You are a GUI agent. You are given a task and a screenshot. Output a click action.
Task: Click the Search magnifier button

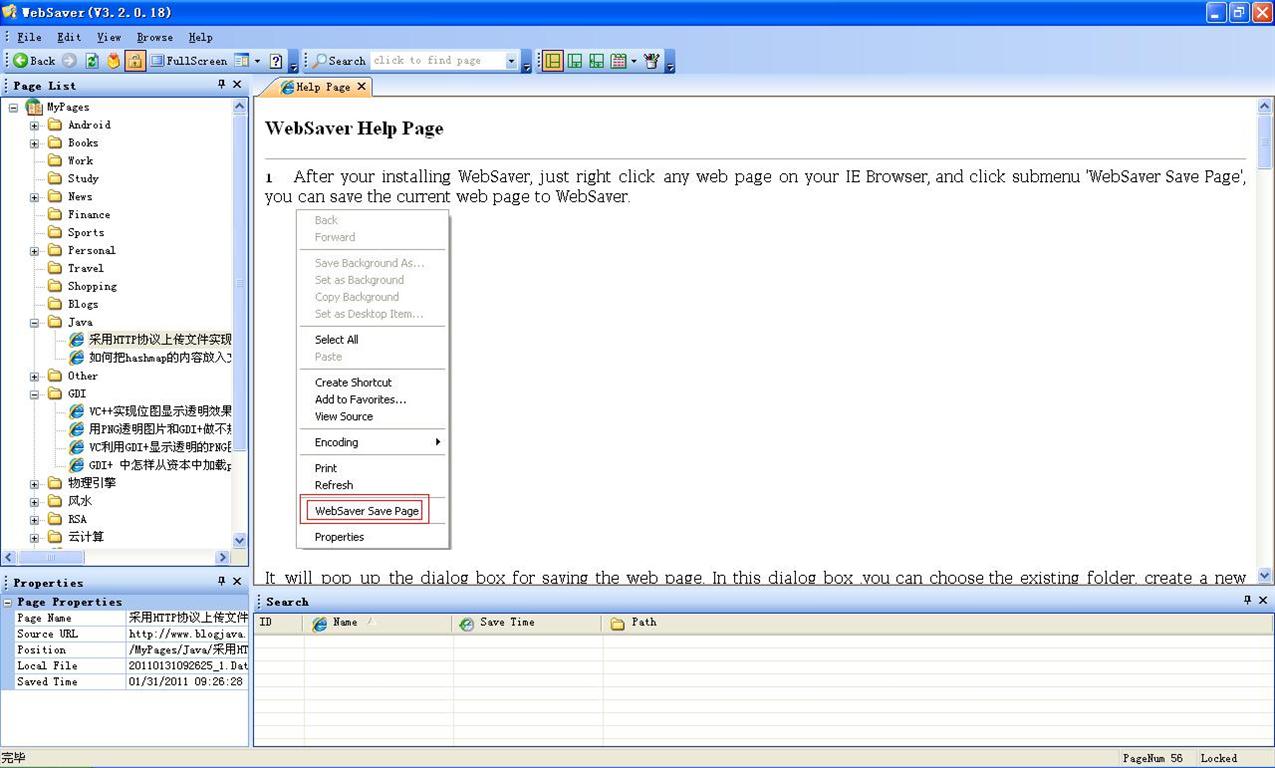tap(339, 61)
